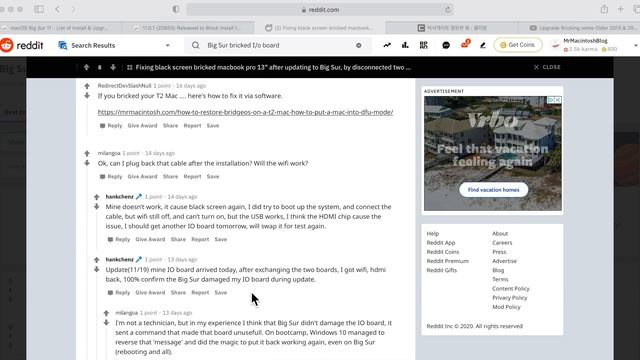640x360 pixels.
Task: Upvote milangoa's 'not a technician' comment
Action: click(x=107, y=313)
